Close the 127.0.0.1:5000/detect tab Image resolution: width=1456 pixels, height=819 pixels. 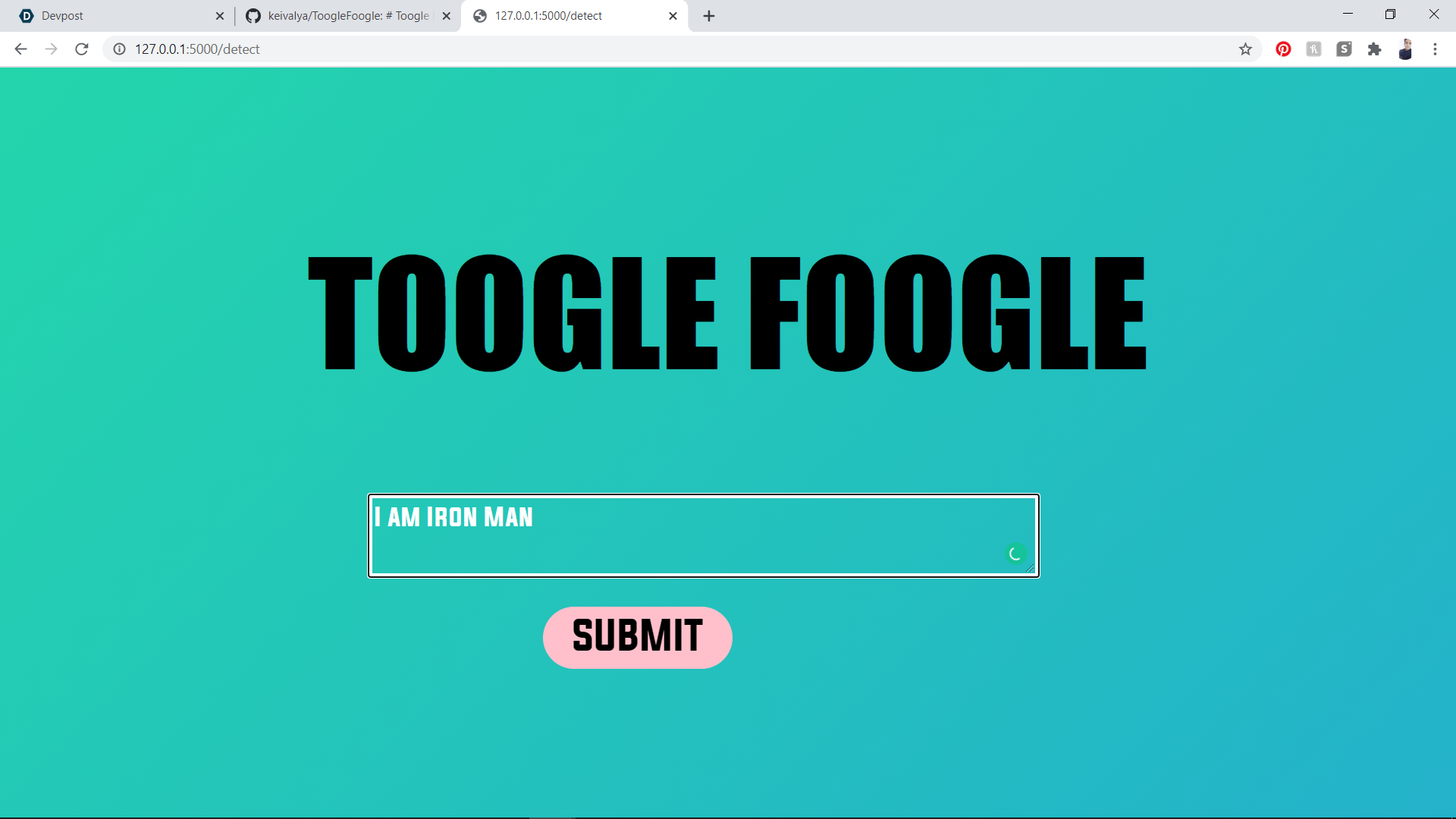click(x=673, y=16)
